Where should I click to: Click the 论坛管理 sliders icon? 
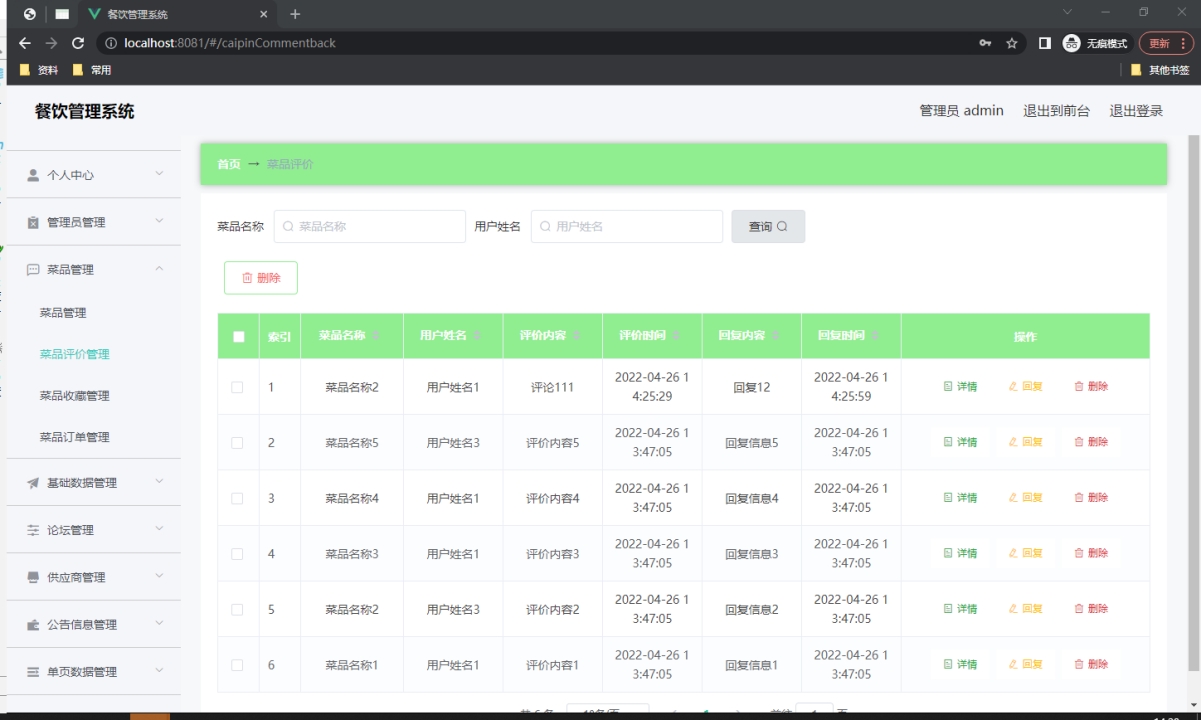(x=33, y=530)
